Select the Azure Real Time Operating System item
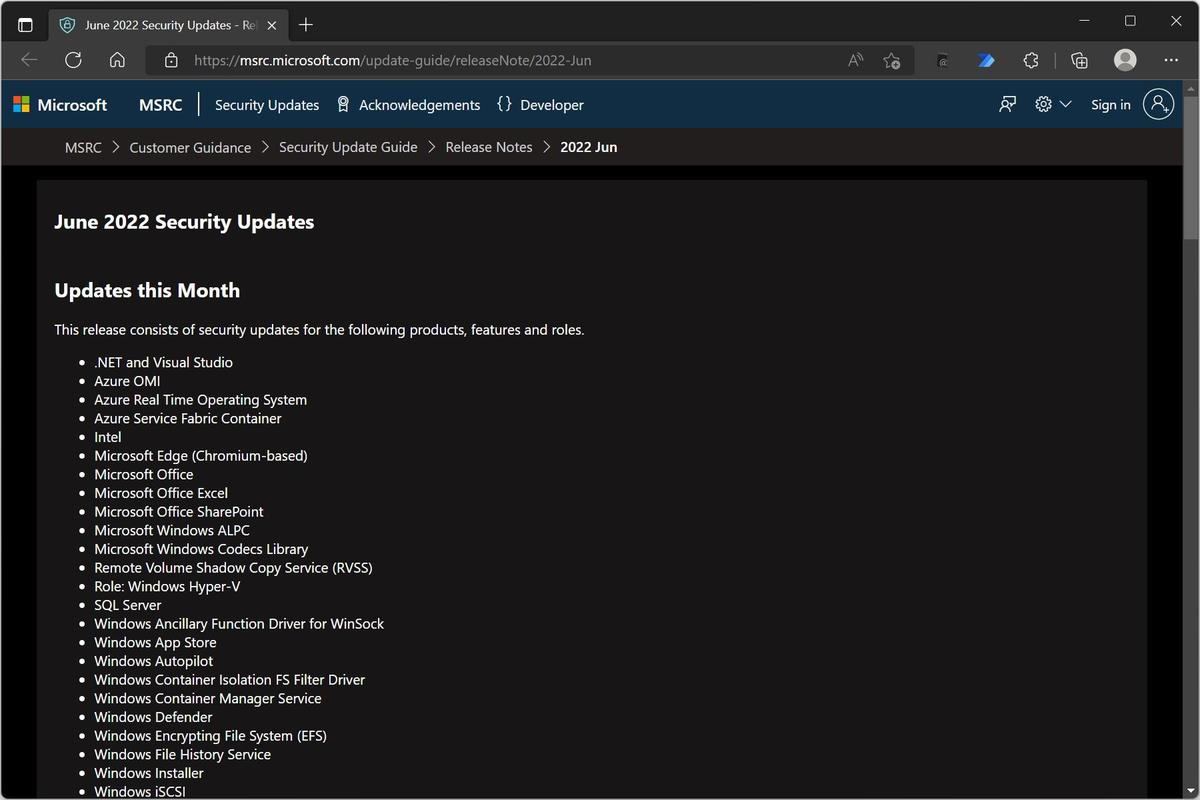The width and height of the screenshot is (1200, 800). (x=200, y=400)
